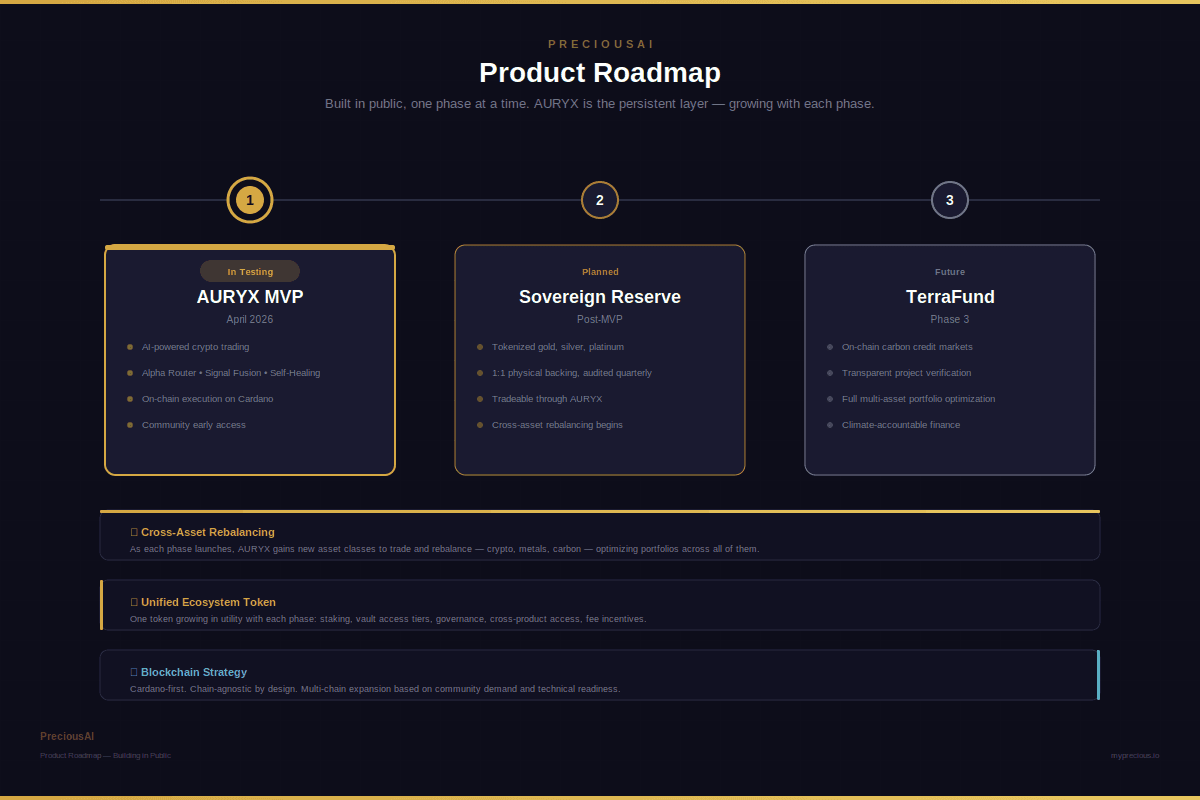Click the Cross-Asset Rebalancing card icon
The width and height of the screenshot is (1200, 800).
click(134, 531)
